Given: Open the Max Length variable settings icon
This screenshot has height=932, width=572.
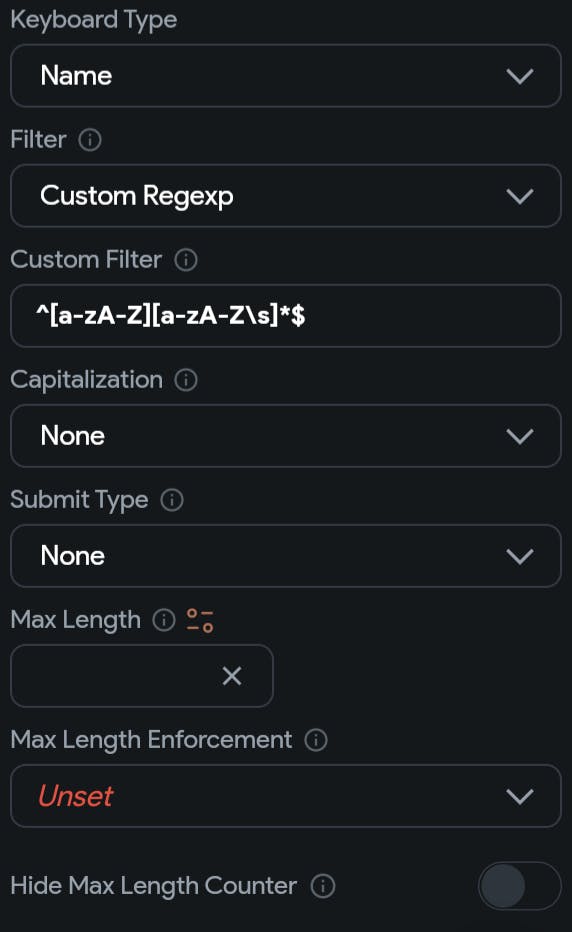Looking at the screenshot, I should click(x=200, y=620).
